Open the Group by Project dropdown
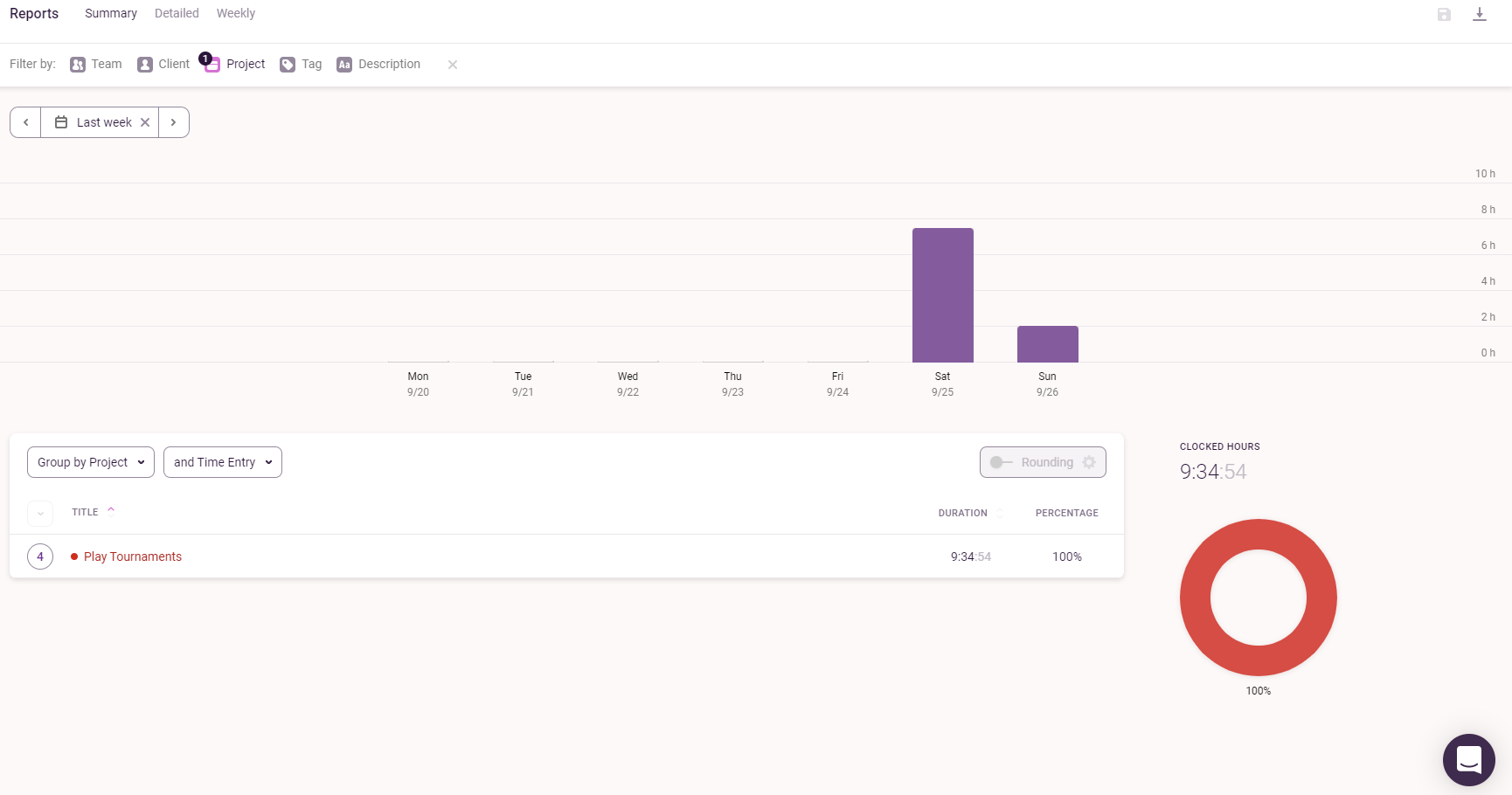The image size is (1512, 795). (x=91, y=462)
